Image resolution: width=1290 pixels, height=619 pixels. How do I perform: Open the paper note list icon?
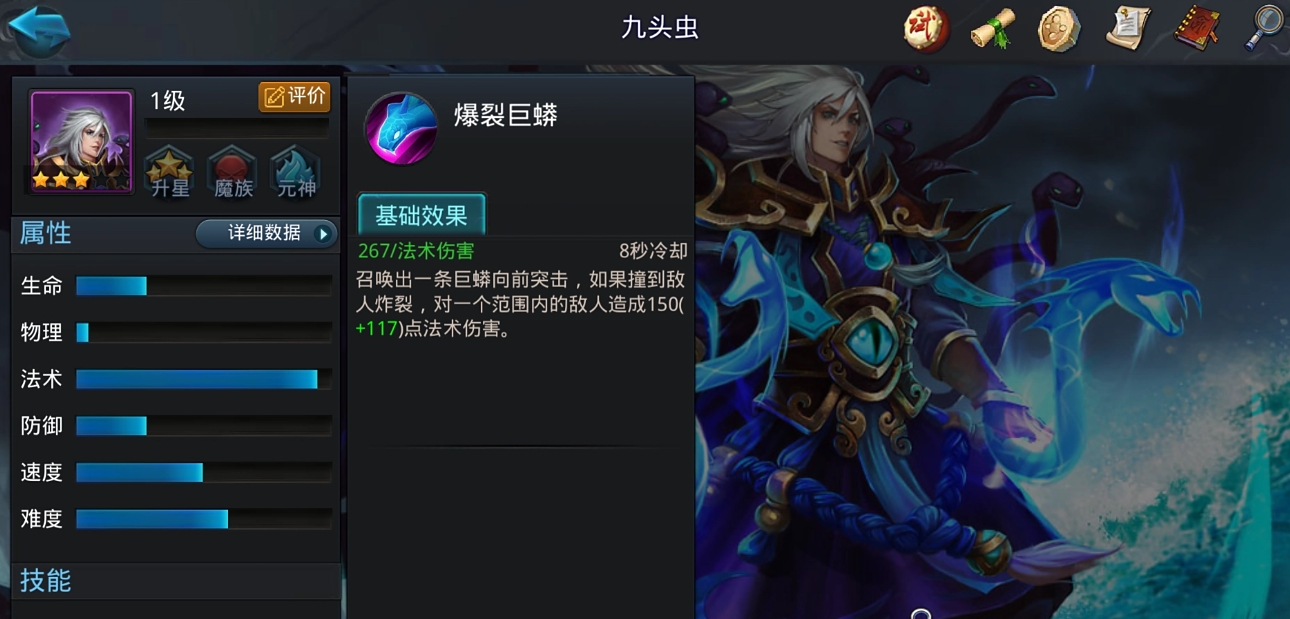tap(1127, 28)
